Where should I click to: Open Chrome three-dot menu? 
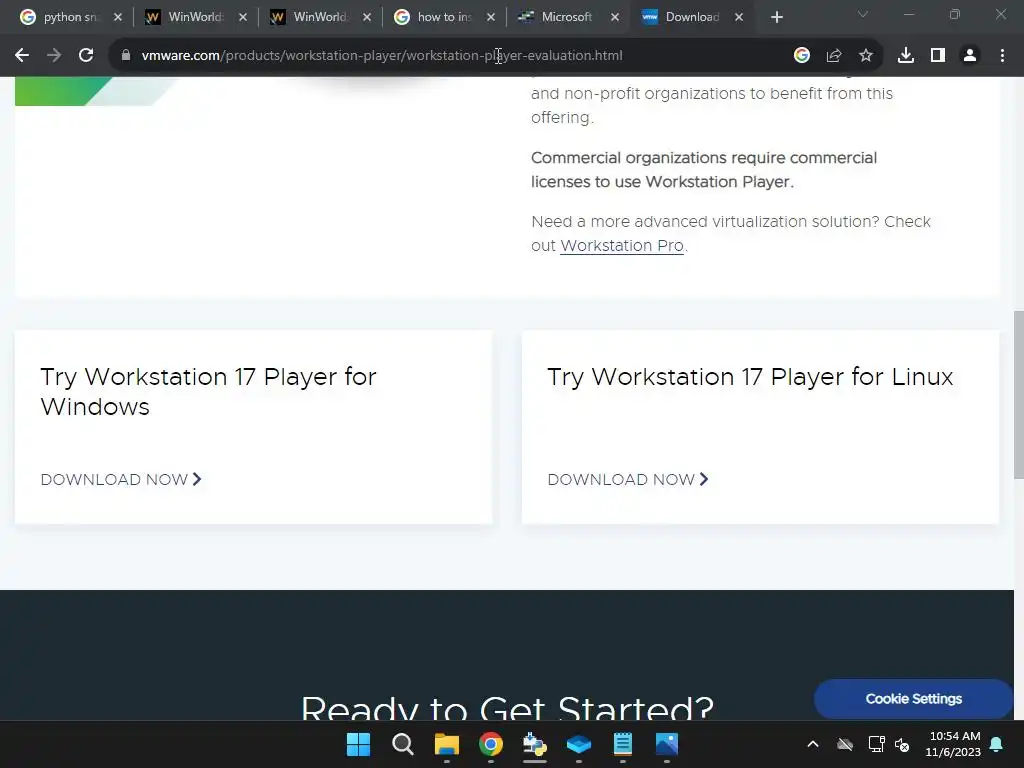click(1002, 56)
